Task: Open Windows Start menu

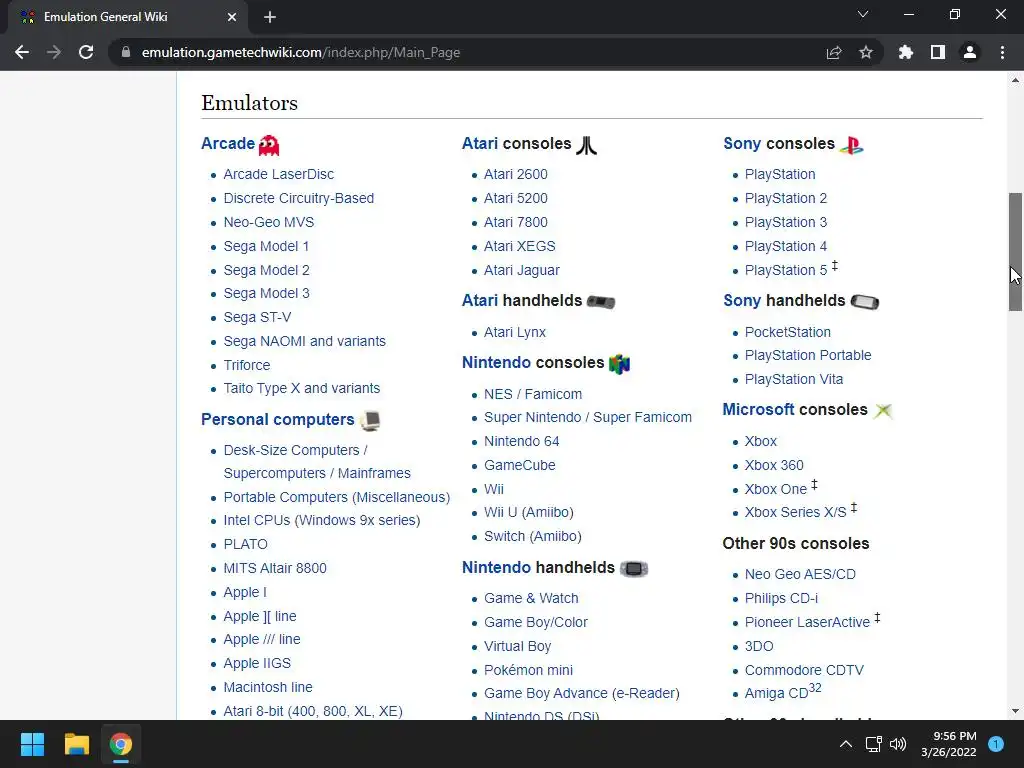Action: 32,744
